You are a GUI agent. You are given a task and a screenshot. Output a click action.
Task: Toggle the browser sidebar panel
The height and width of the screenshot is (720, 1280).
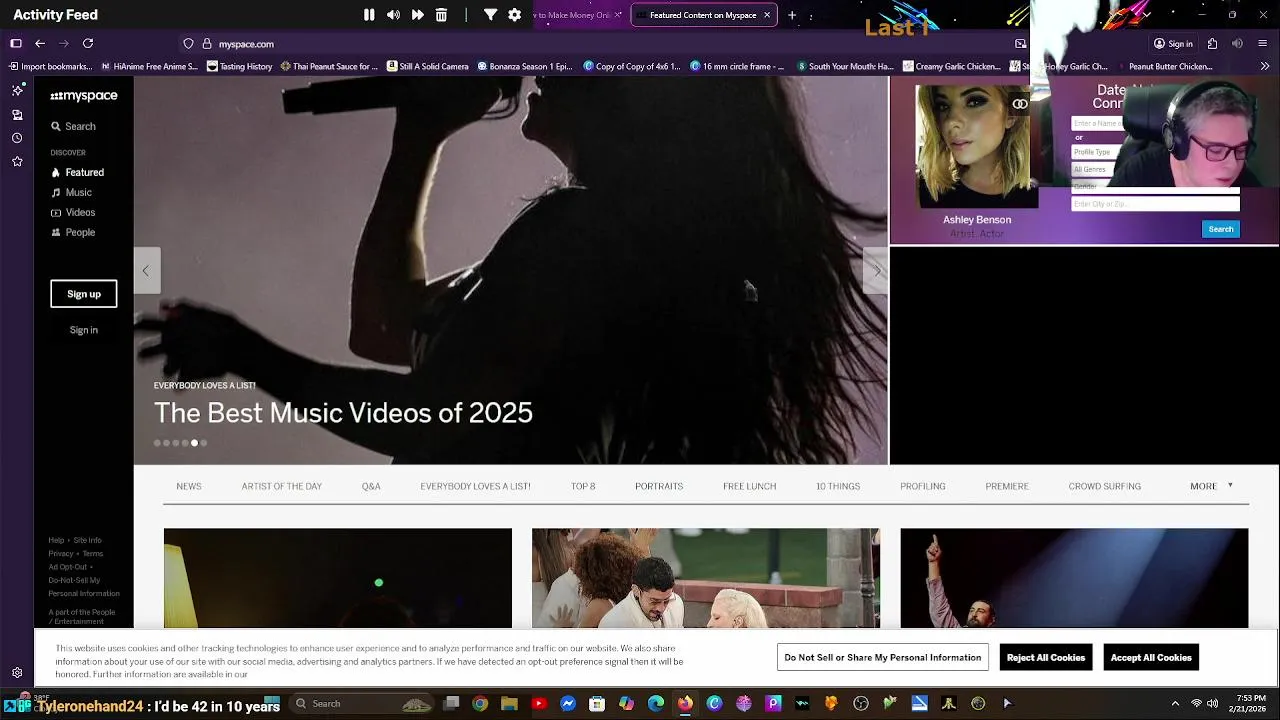click(16, 44)
